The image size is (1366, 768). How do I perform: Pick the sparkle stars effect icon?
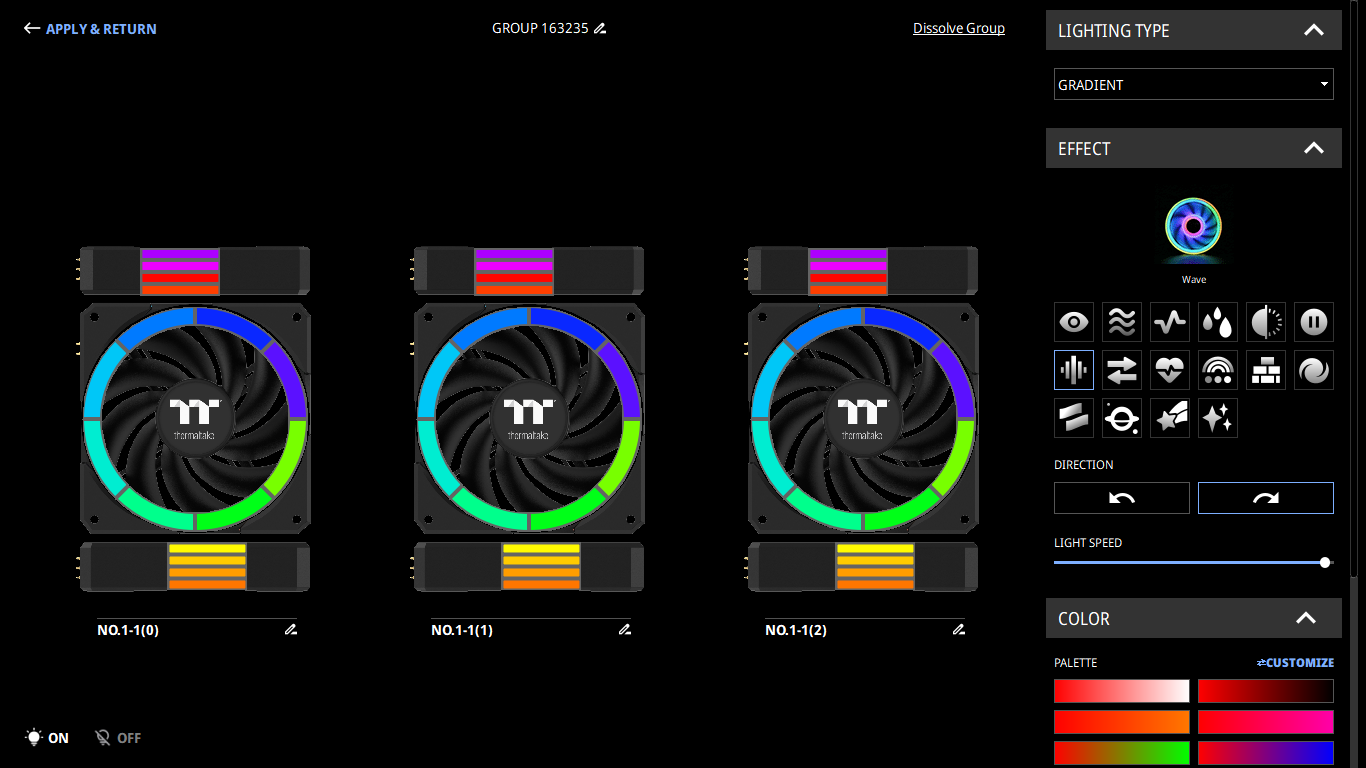tap(1218, 418)
